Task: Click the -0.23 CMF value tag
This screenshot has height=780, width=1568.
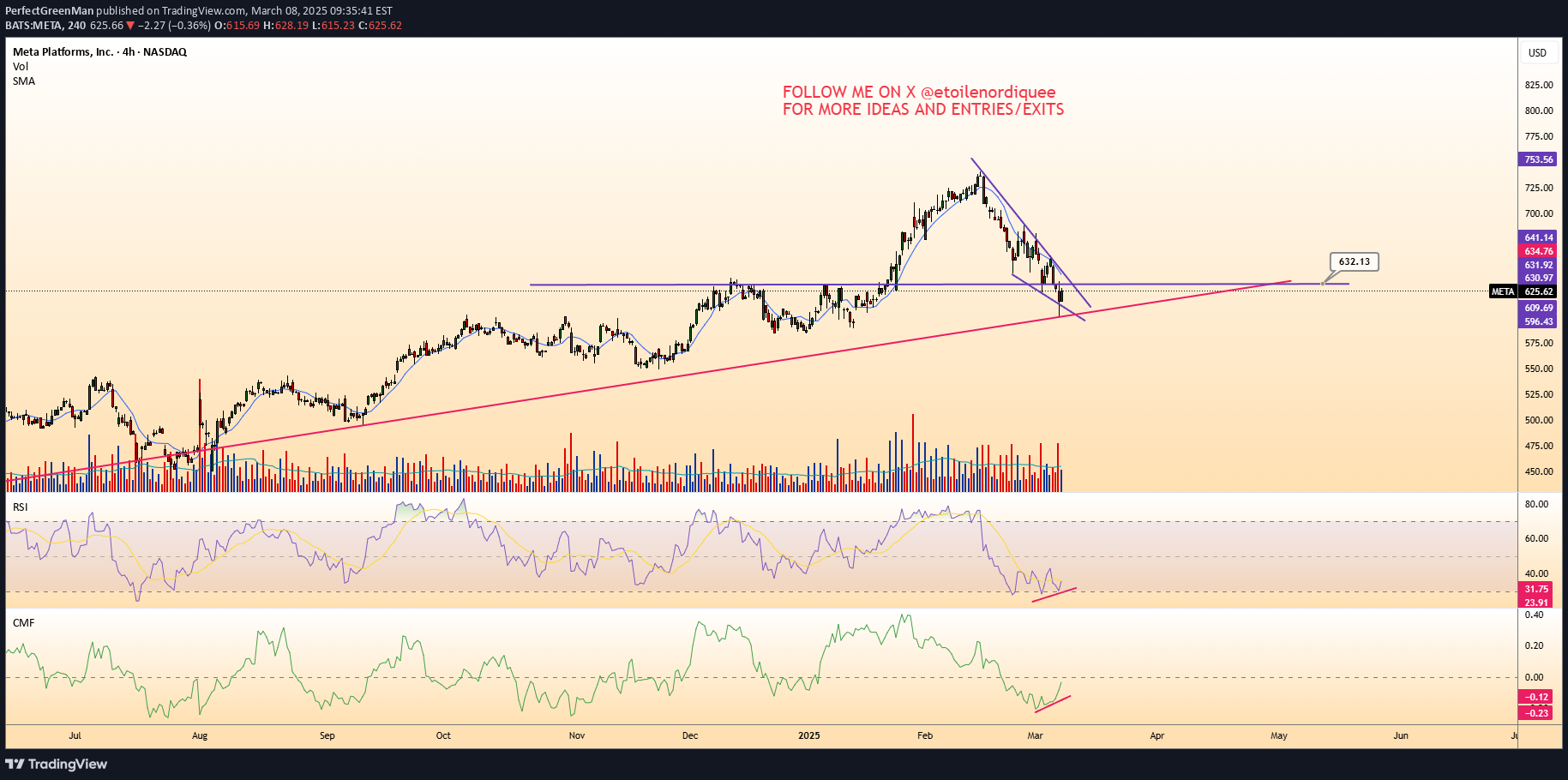Action: tap(1536, 712)
